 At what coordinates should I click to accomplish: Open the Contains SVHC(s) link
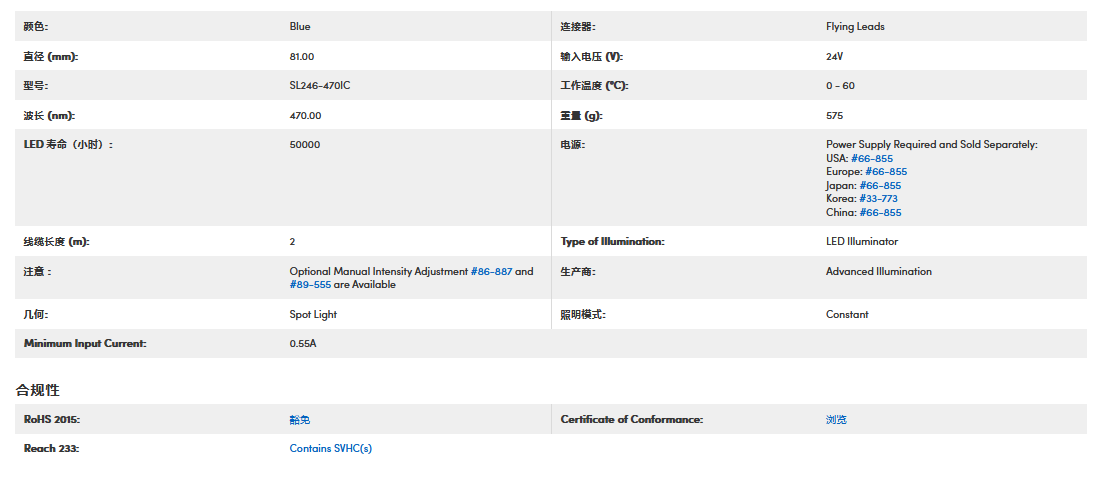click(x=330, y=449)
